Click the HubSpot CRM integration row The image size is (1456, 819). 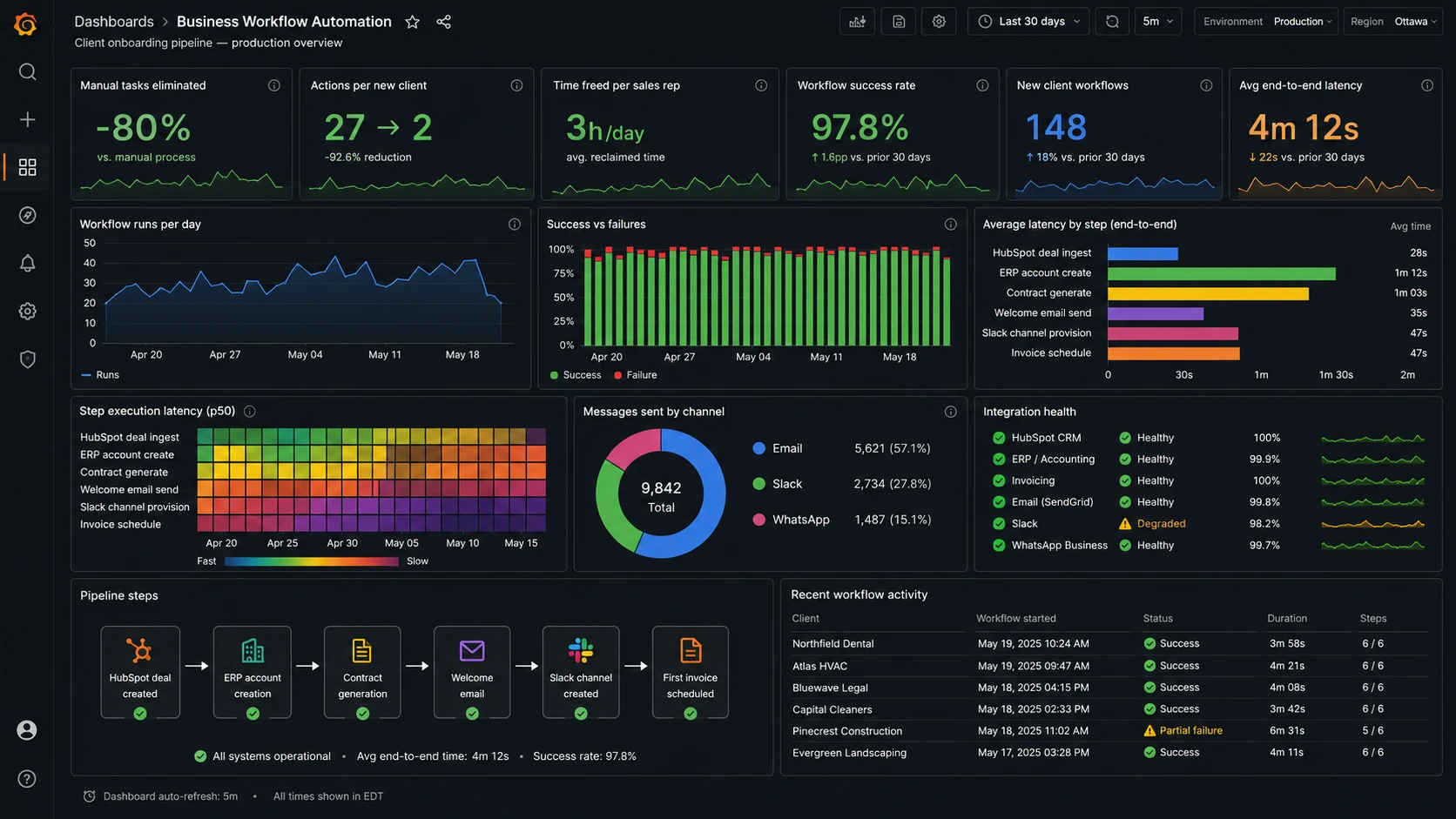tap(1208, 438)
